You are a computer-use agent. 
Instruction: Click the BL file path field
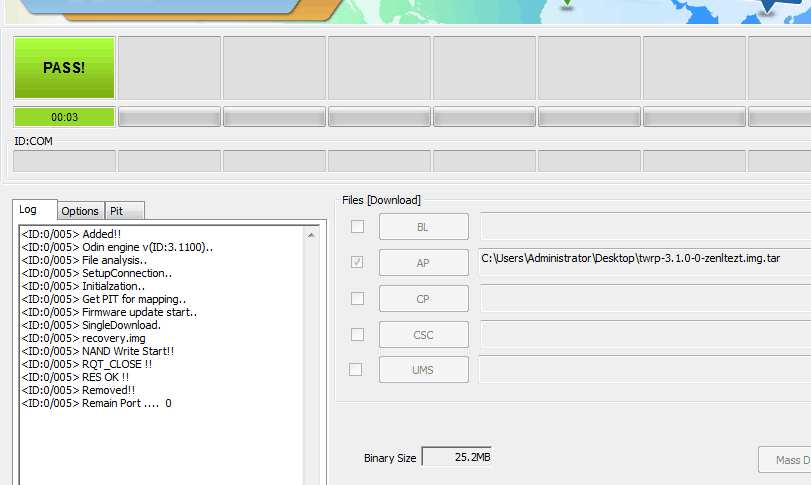[645, 226]
